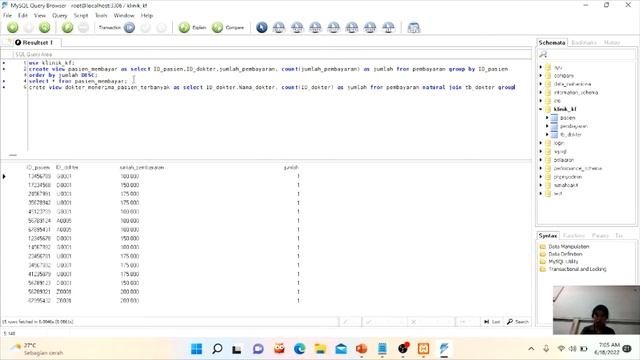Screen dimensions: 640x360
Task: Select the mouse pointer cursor tool icon
Action: [x=262, y=27]
